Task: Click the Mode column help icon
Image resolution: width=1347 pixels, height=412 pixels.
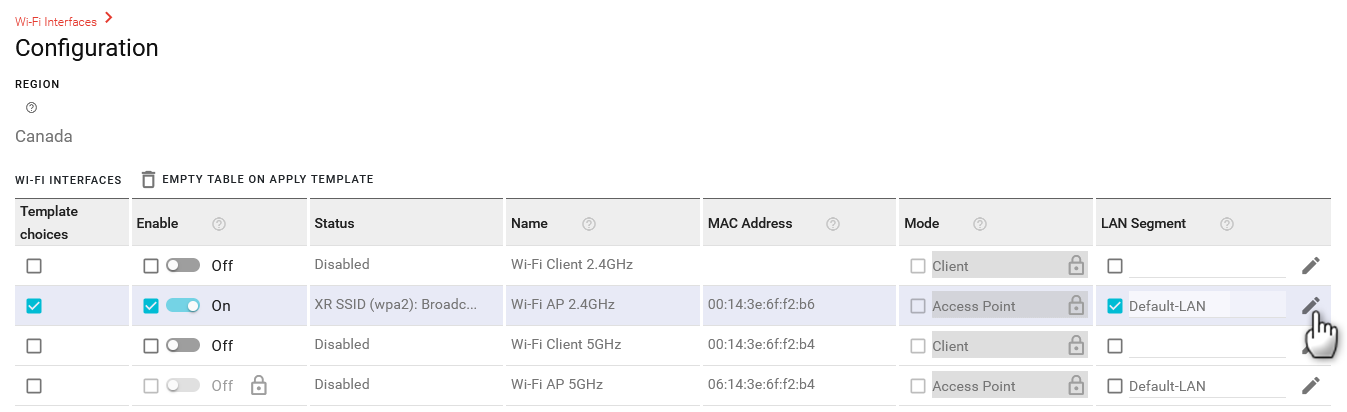Action: click(980, 224)
